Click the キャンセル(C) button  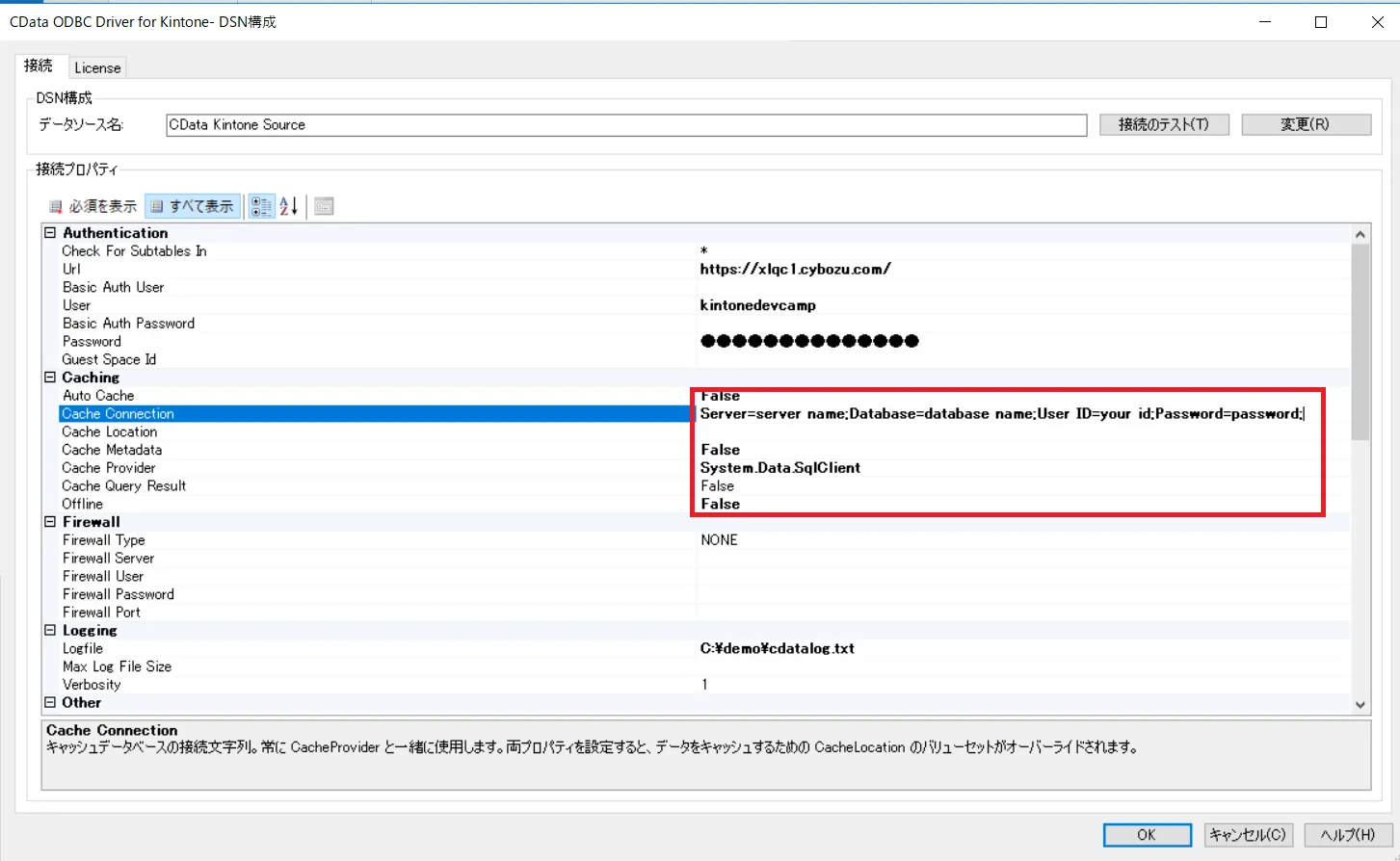tap(1248, 834)
